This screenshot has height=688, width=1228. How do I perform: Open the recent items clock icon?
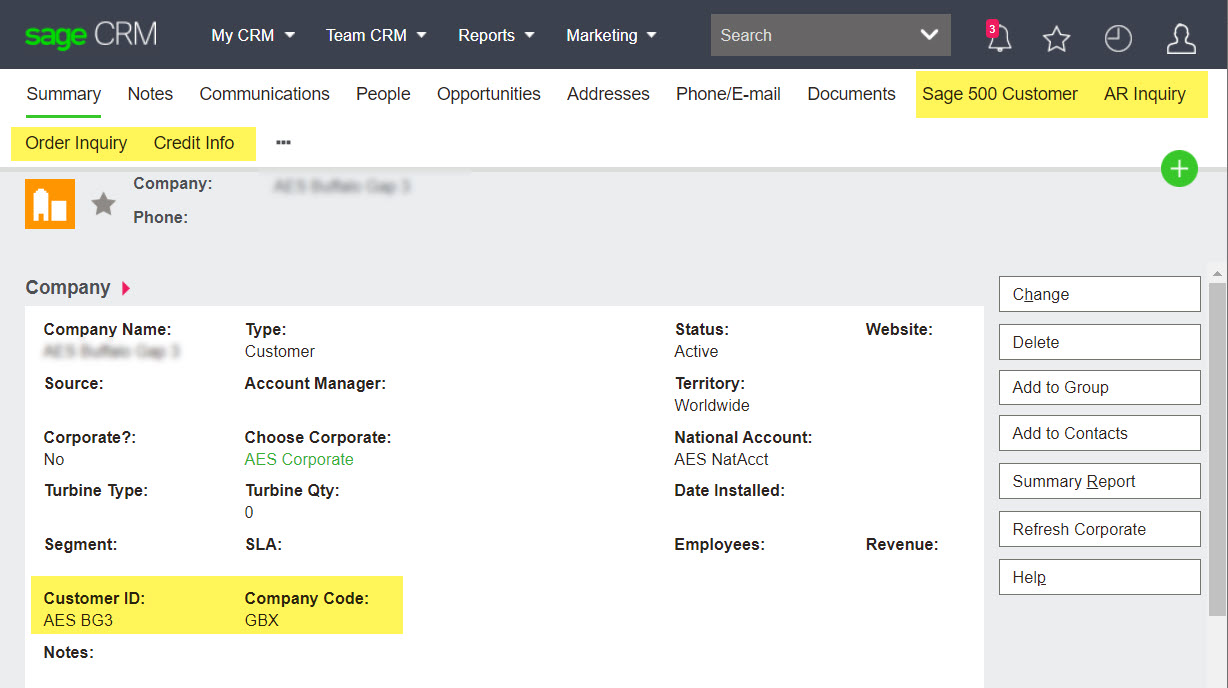tap(1118, 39)
